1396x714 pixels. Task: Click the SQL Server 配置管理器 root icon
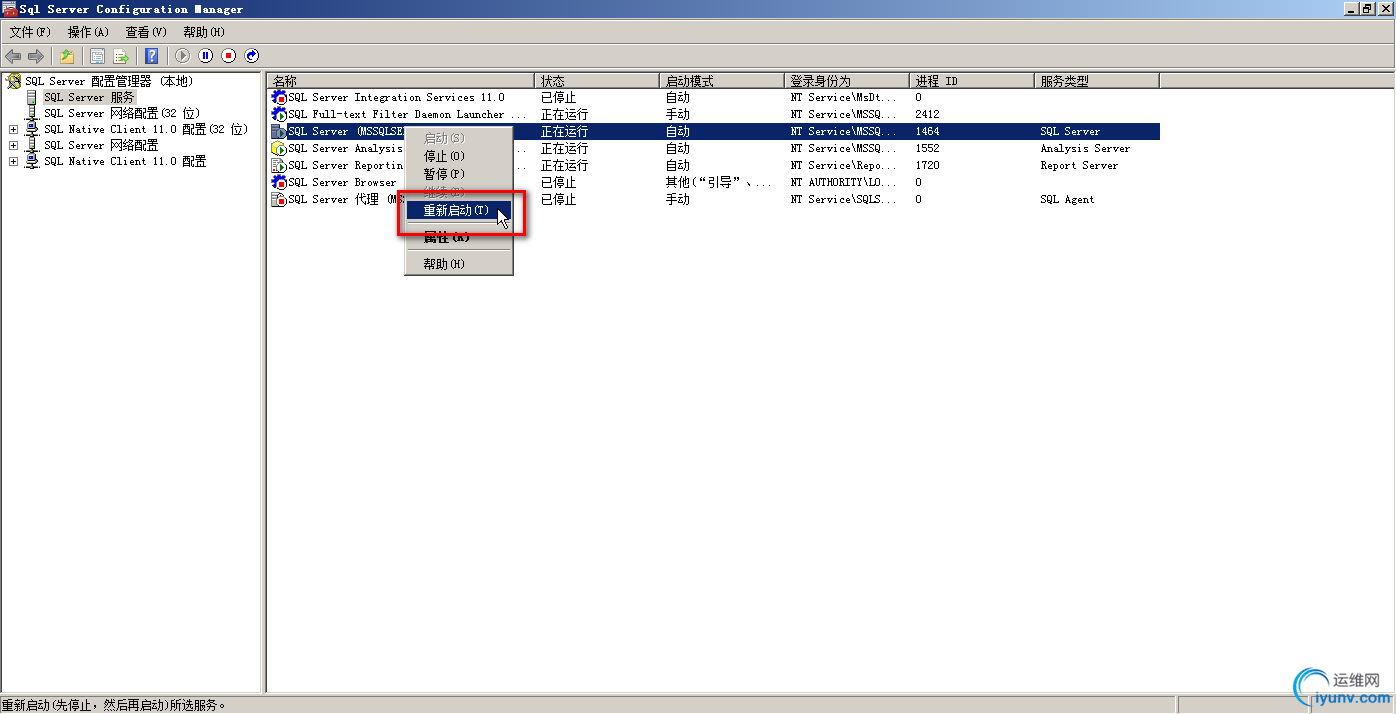coord(14,81)
